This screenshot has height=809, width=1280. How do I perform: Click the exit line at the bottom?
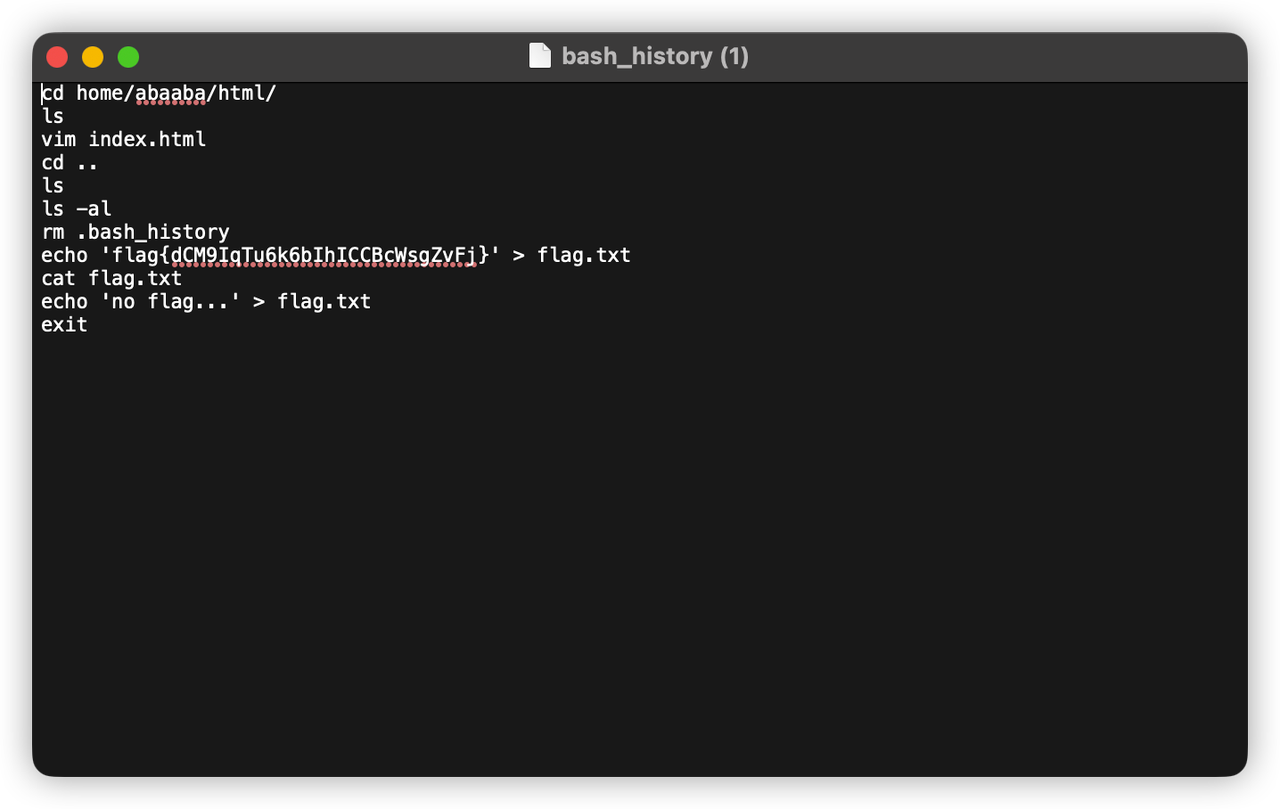click(x=63, y=324)
